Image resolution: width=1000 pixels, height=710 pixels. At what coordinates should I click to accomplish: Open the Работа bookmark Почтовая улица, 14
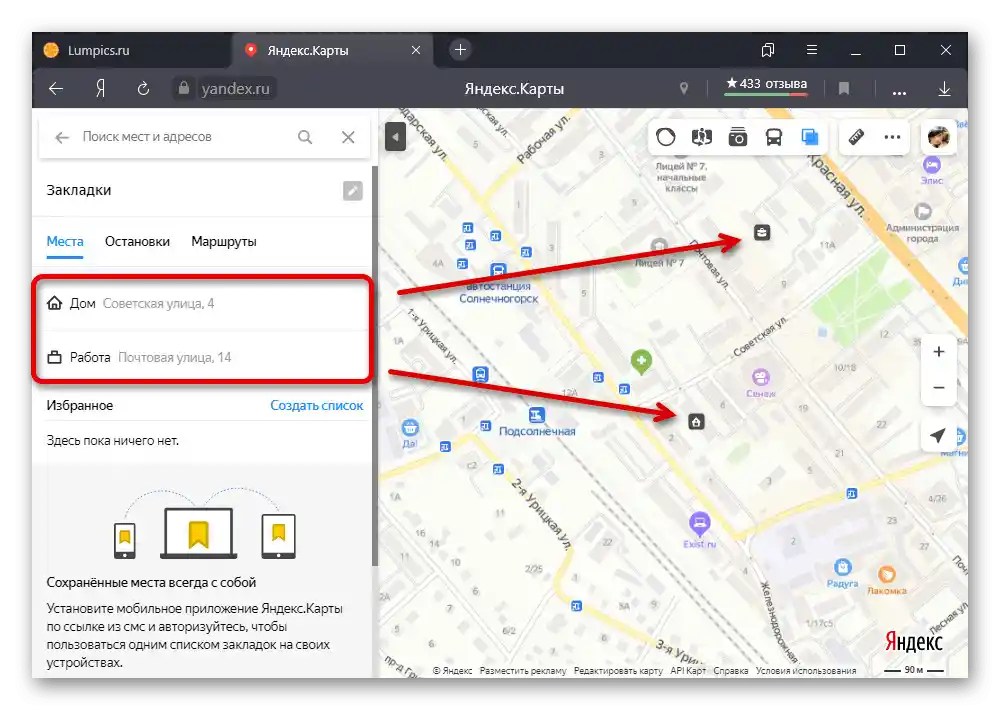[x=203, y=357]
